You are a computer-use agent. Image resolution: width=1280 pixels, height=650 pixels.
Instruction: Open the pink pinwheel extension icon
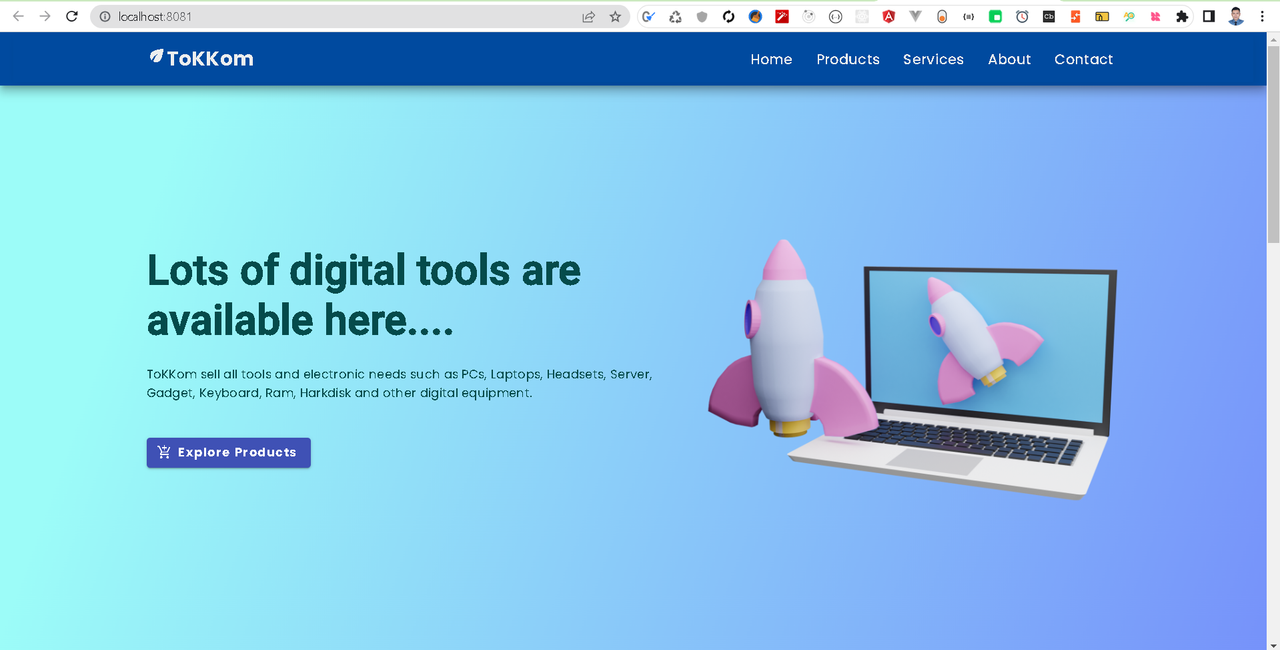1155,17
